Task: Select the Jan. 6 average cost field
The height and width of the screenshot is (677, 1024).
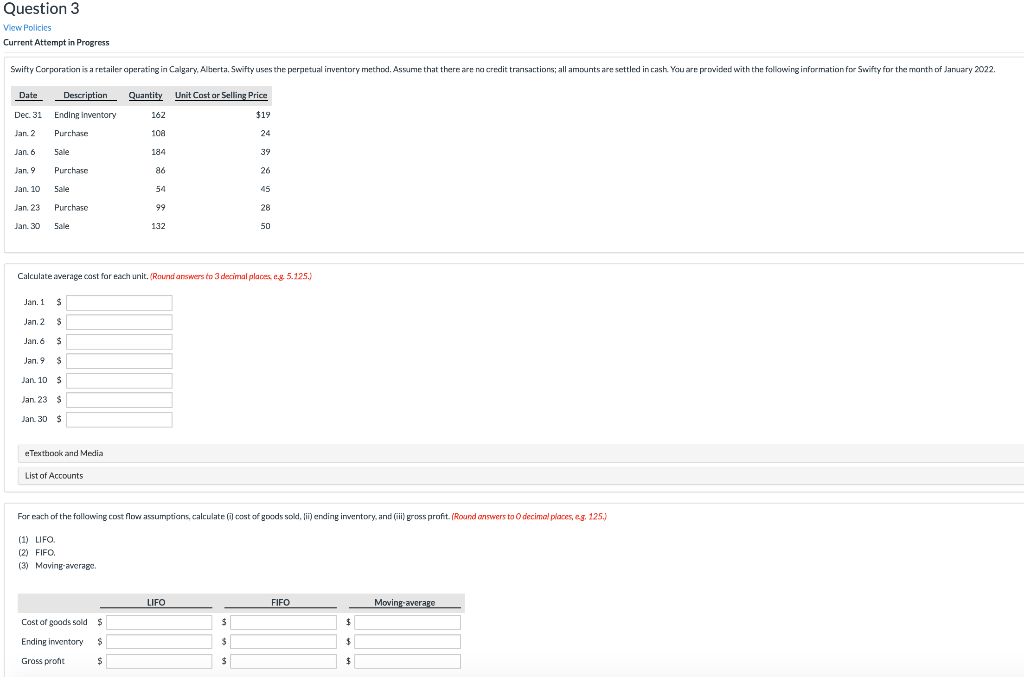Action: pos(119,341)
